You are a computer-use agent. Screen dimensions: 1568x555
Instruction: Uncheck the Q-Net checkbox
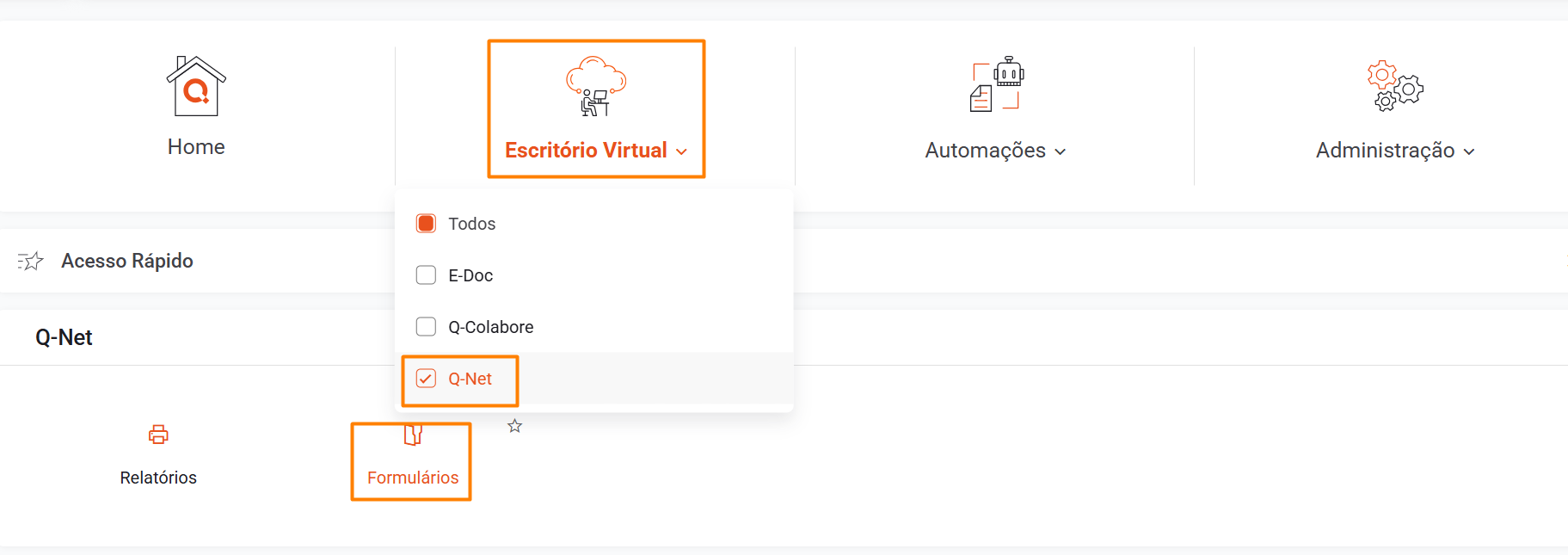(x=426, y=379)
